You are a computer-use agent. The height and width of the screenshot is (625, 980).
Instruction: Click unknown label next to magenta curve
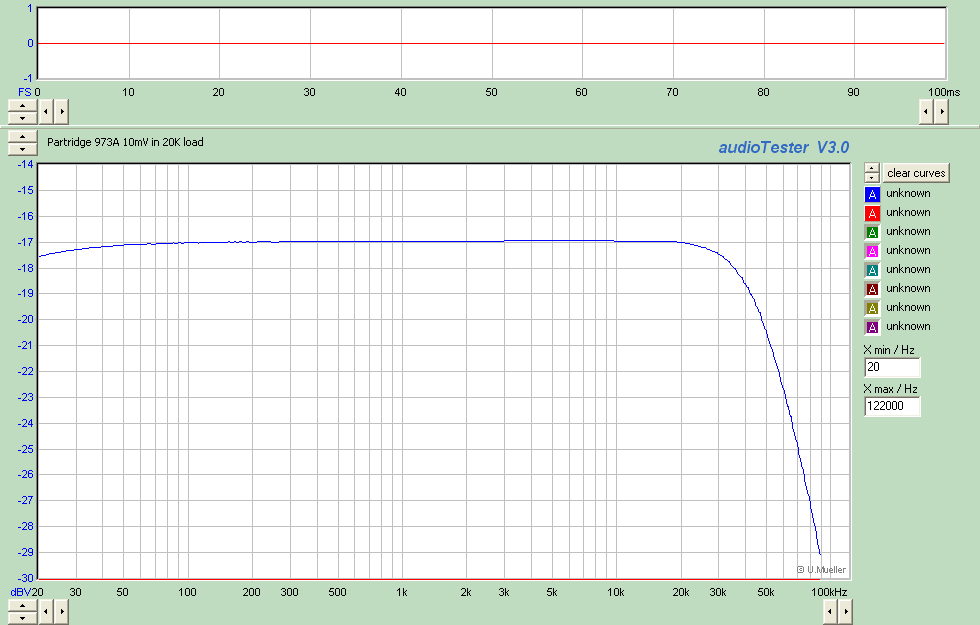pyautogui.click(x=908, y=251)
